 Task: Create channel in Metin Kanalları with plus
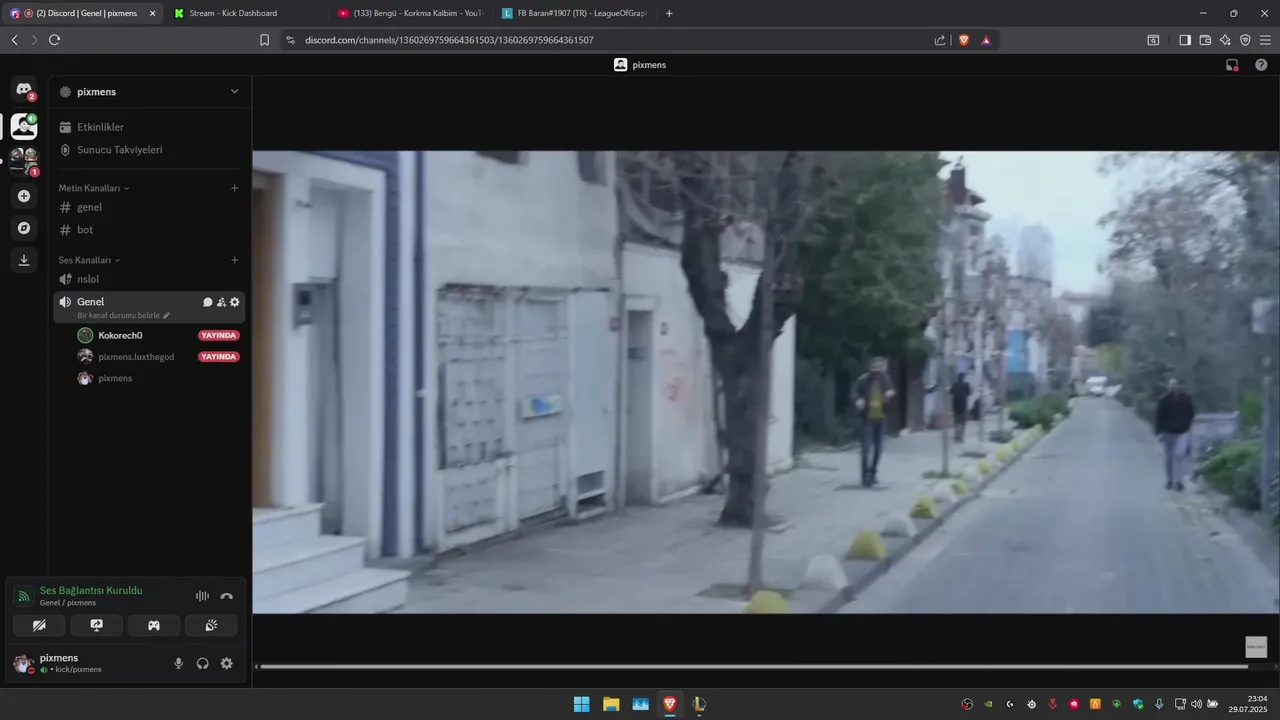(x=234, y=188)
